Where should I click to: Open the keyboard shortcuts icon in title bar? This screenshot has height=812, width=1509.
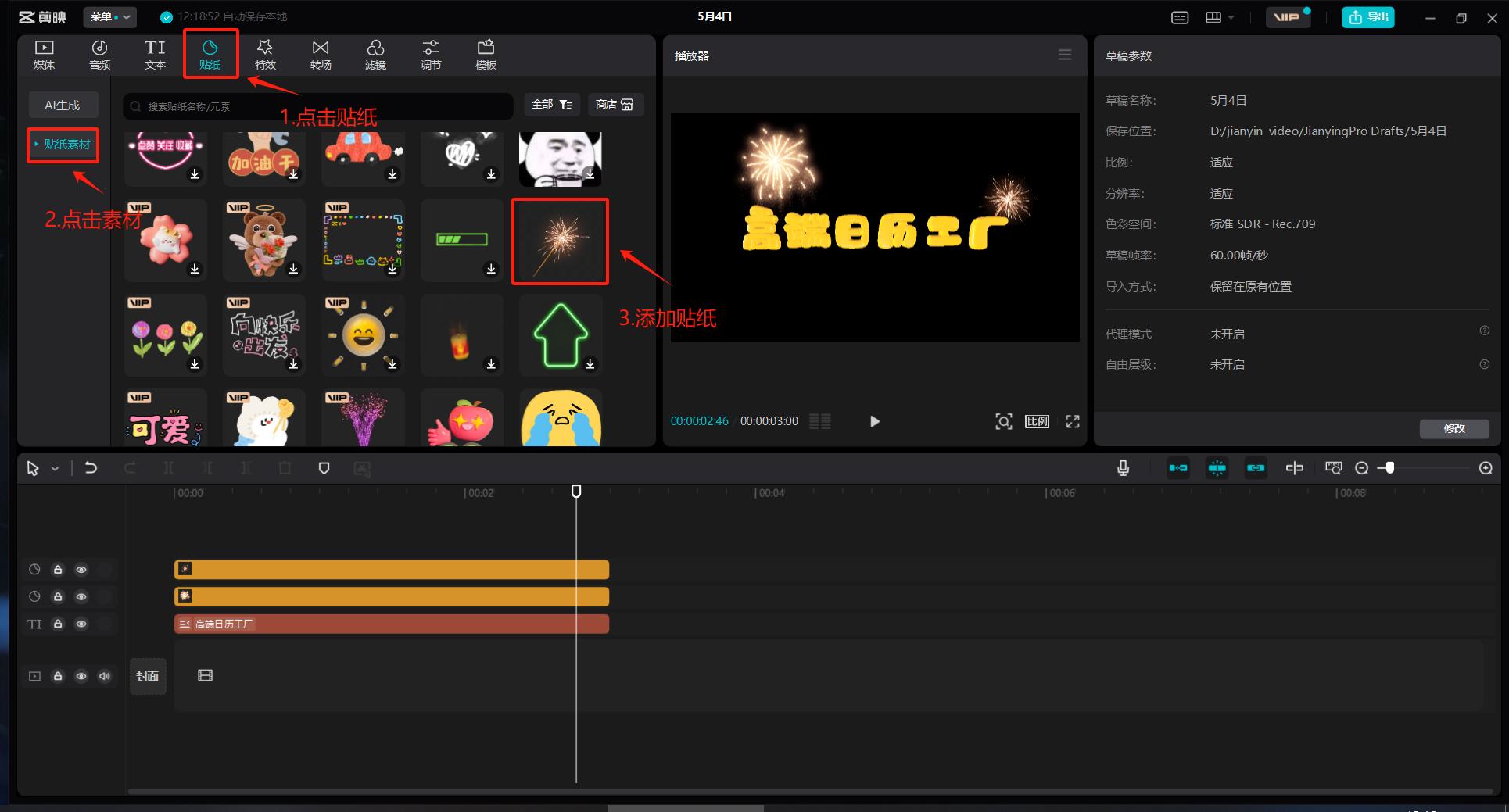1180,17
